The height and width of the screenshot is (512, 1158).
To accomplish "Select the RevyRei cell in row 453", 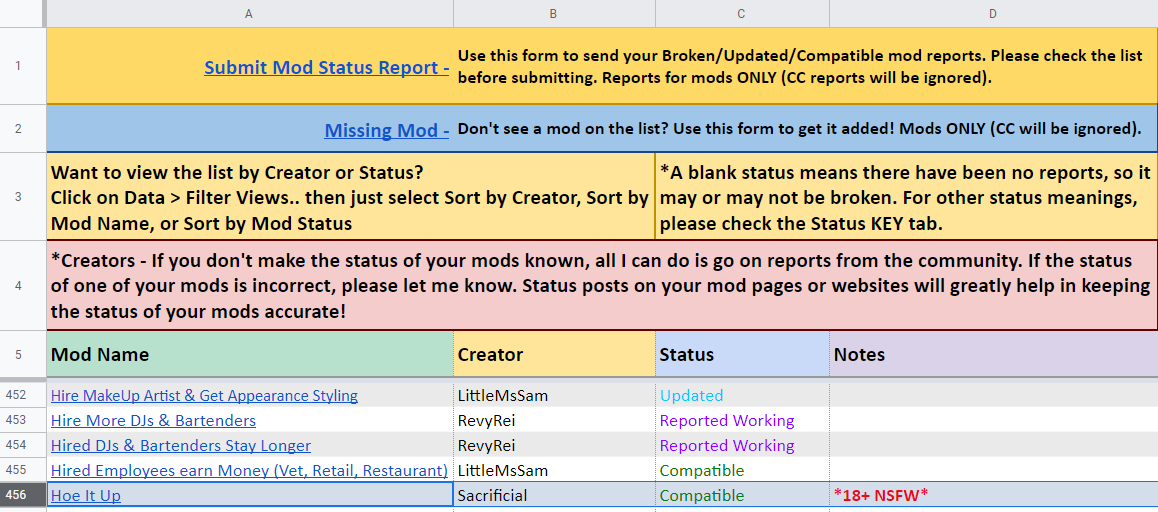I will (x=554, y=420).
